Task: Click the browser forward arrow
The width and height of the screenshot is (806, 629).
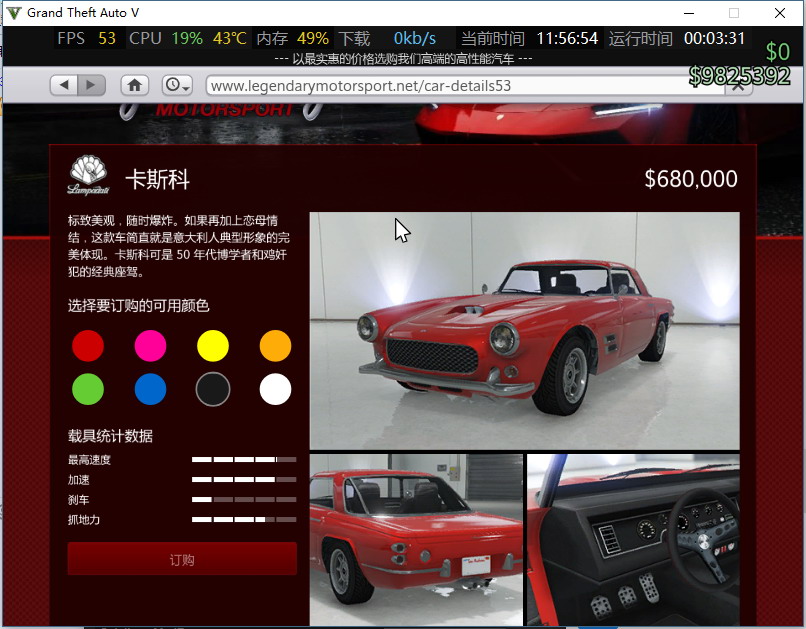Action: pyautogui.click(x=91, y=85)
